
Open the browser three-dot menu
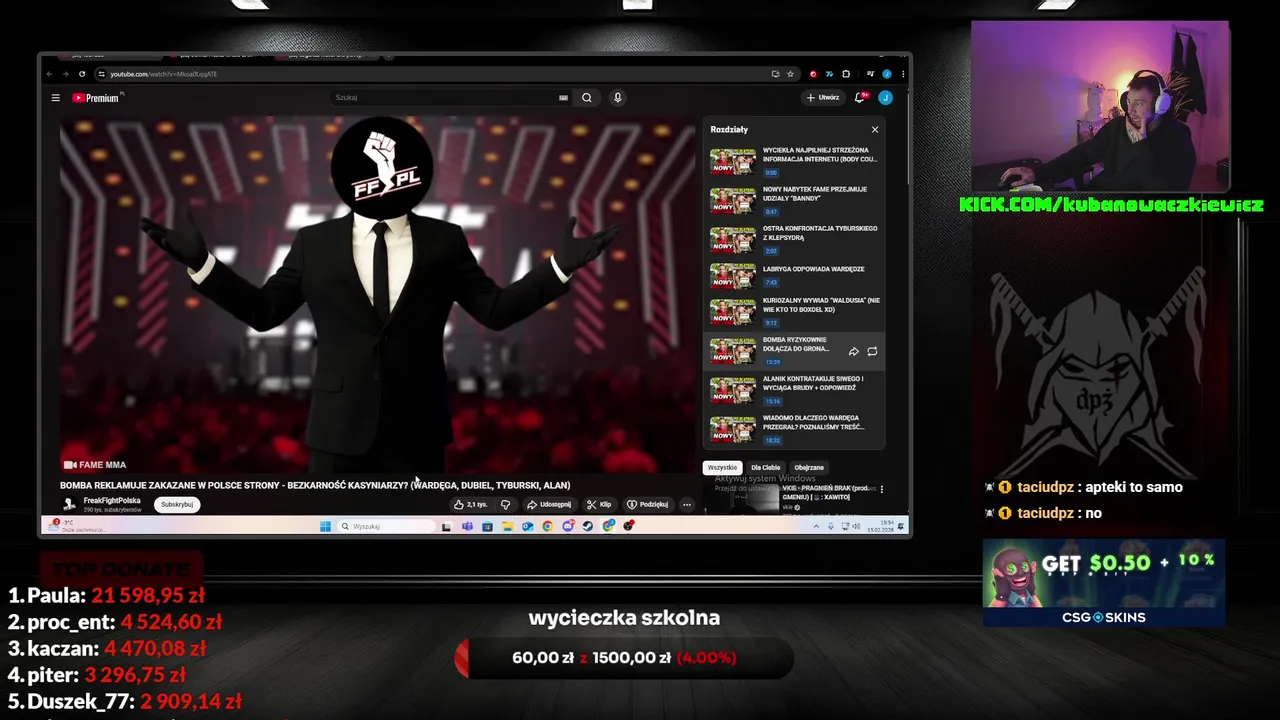(x=903, y=74)
